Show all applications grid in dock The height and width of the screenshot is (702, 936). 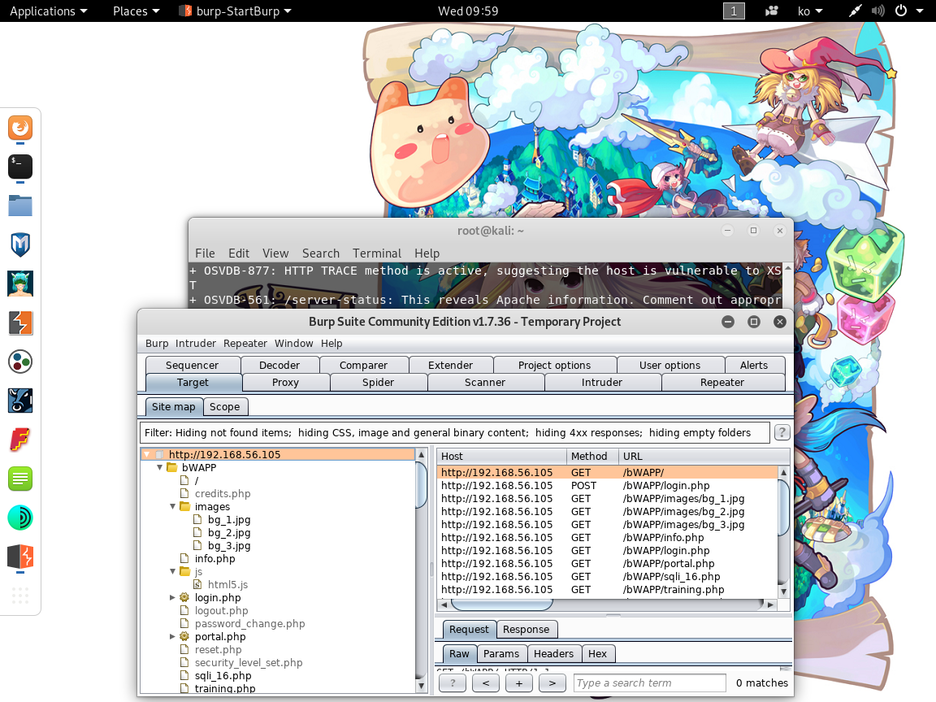tap(20, 595)
